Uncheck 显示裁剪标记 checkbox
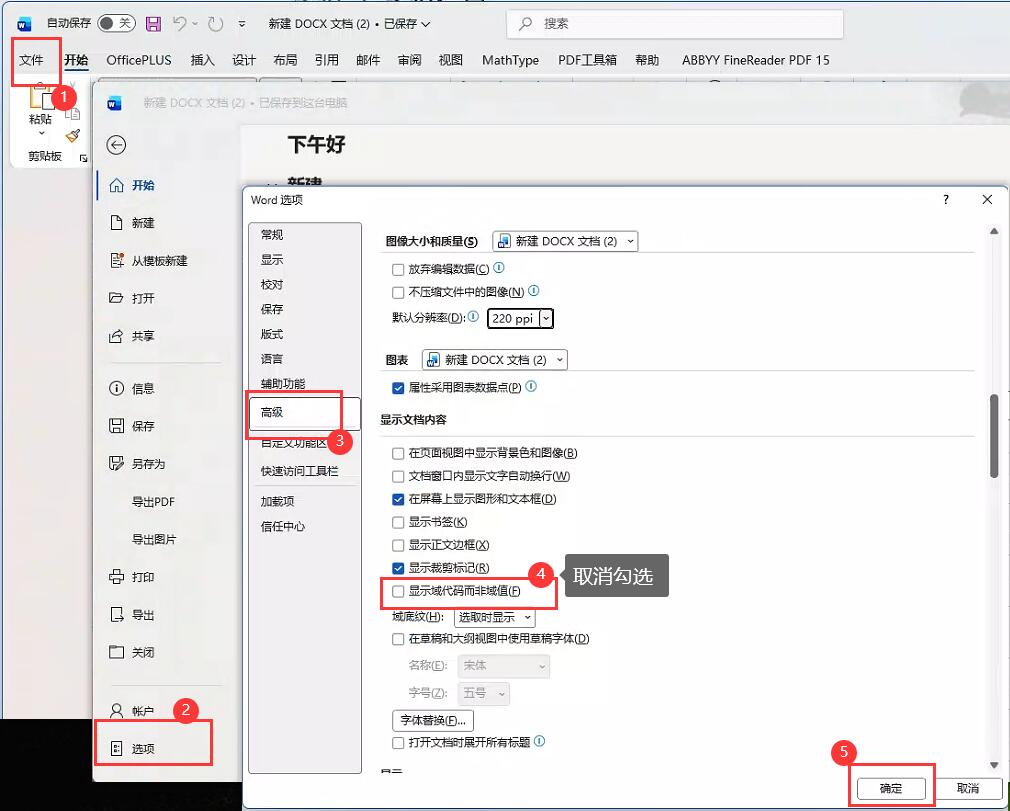Image resolution: width=1010 pixels, height=811 pixels. (x=399, y=568)
